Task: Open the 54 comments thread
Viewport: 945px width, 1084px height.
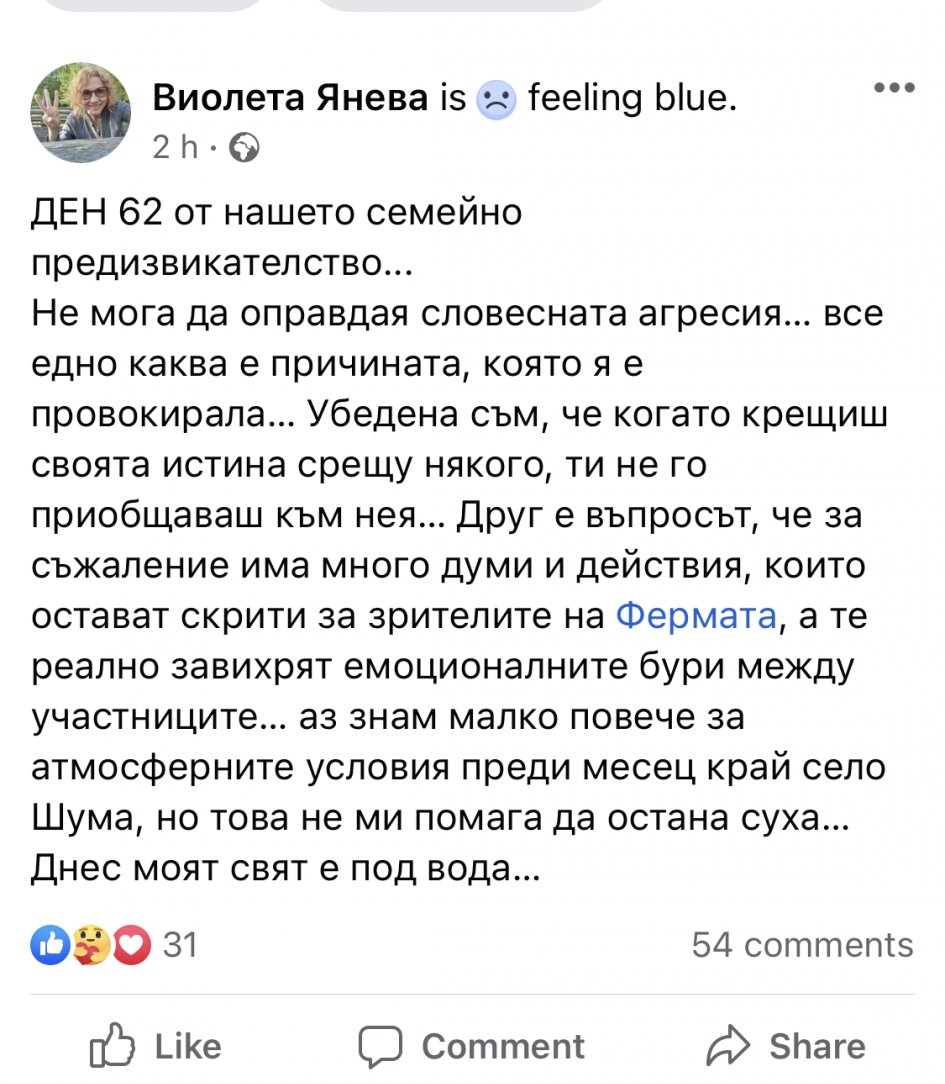Action: click(802, 945)
